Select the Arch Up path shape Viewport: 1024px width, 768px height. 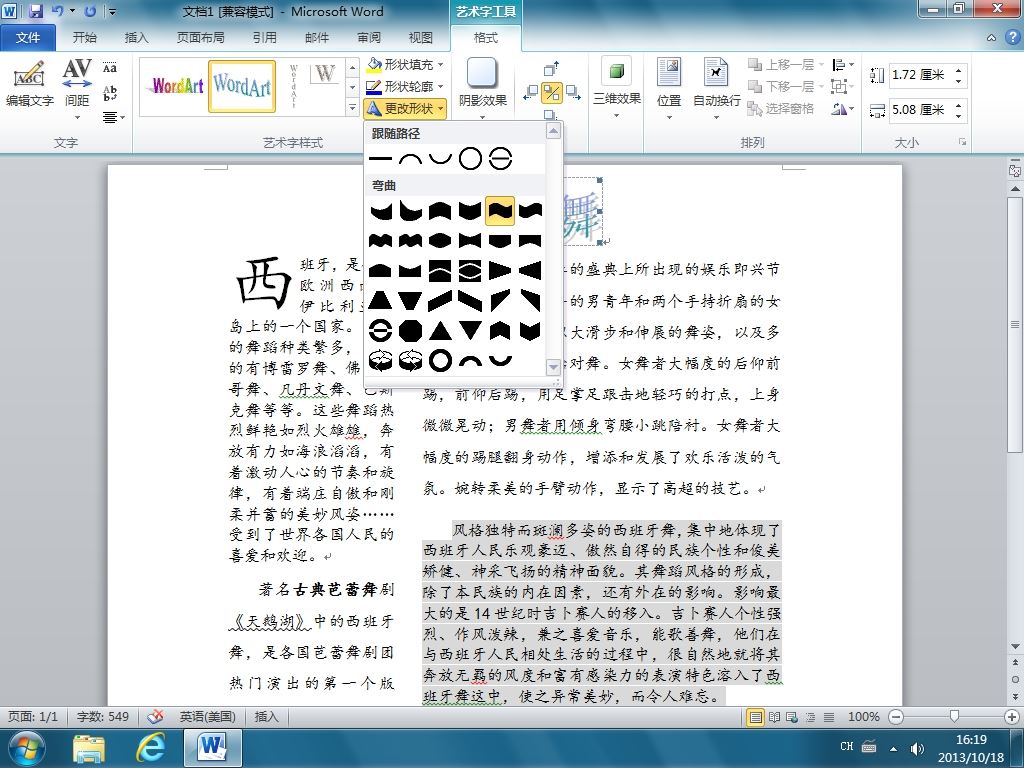click(x=410, y=158)
